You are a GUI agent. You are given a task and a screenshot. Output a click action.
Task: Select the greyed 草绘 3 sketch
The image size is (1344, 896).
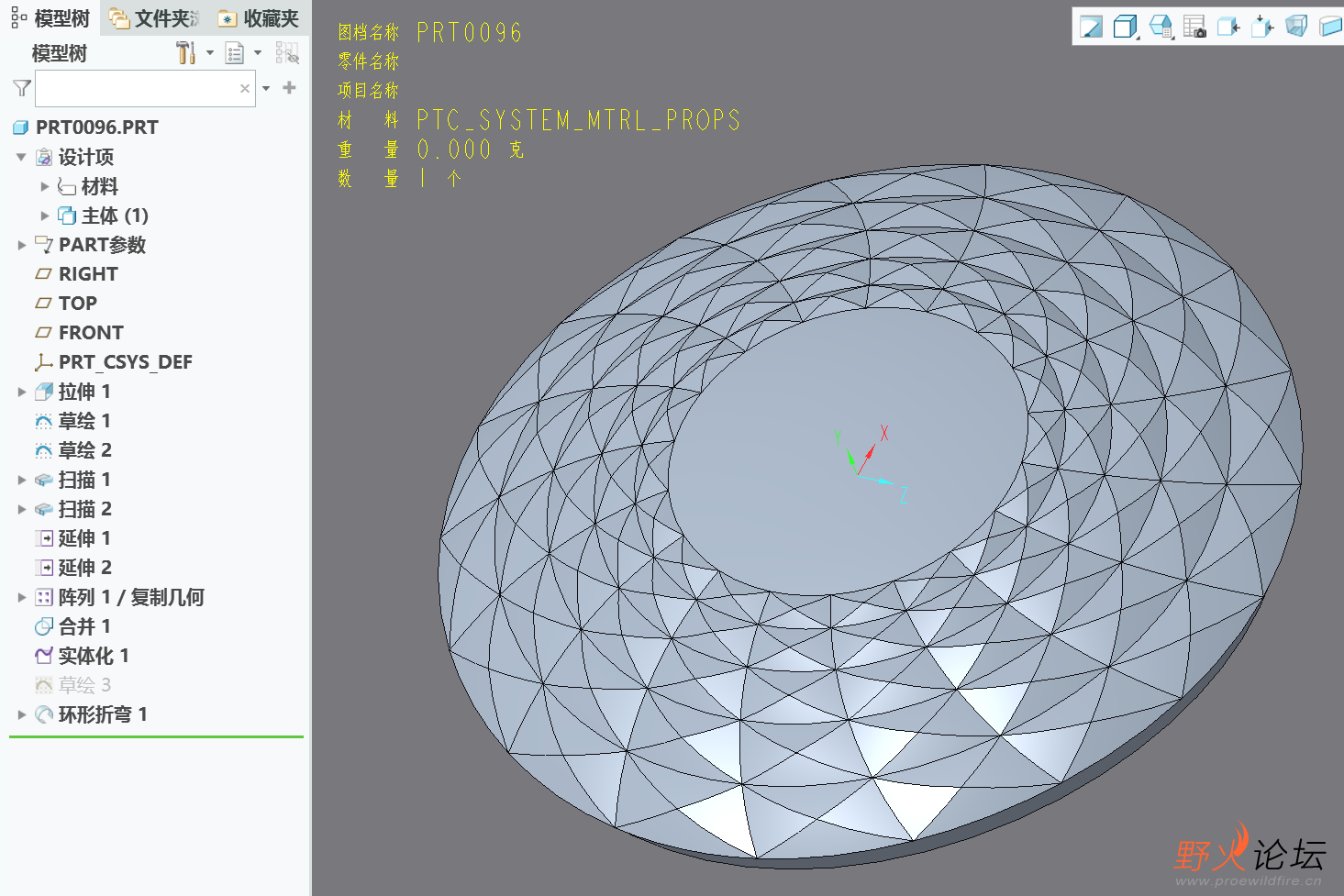coord(84,685)
